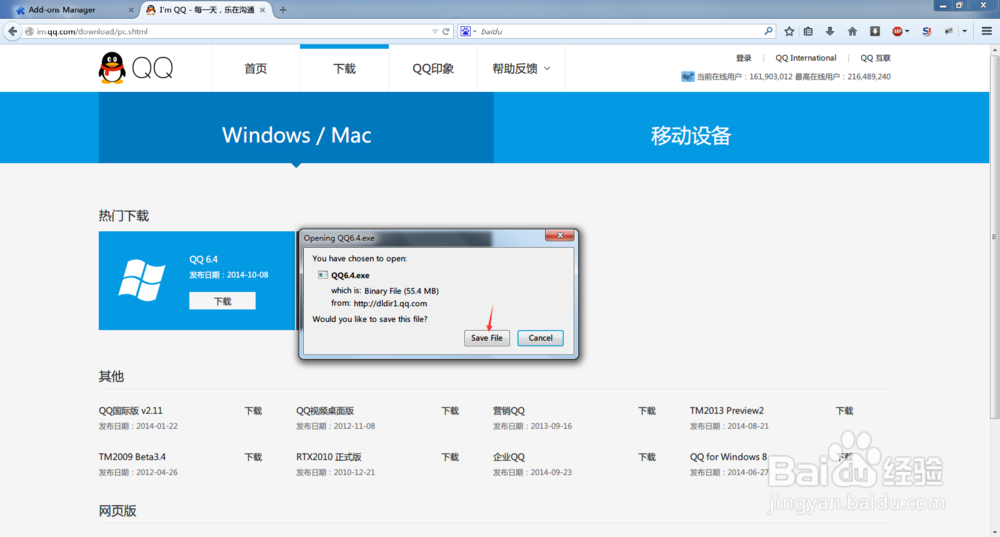The width and height of the screenshot is (1000, 537).
Task: Click the extension icon beside the S! icon
Action: 949,31
